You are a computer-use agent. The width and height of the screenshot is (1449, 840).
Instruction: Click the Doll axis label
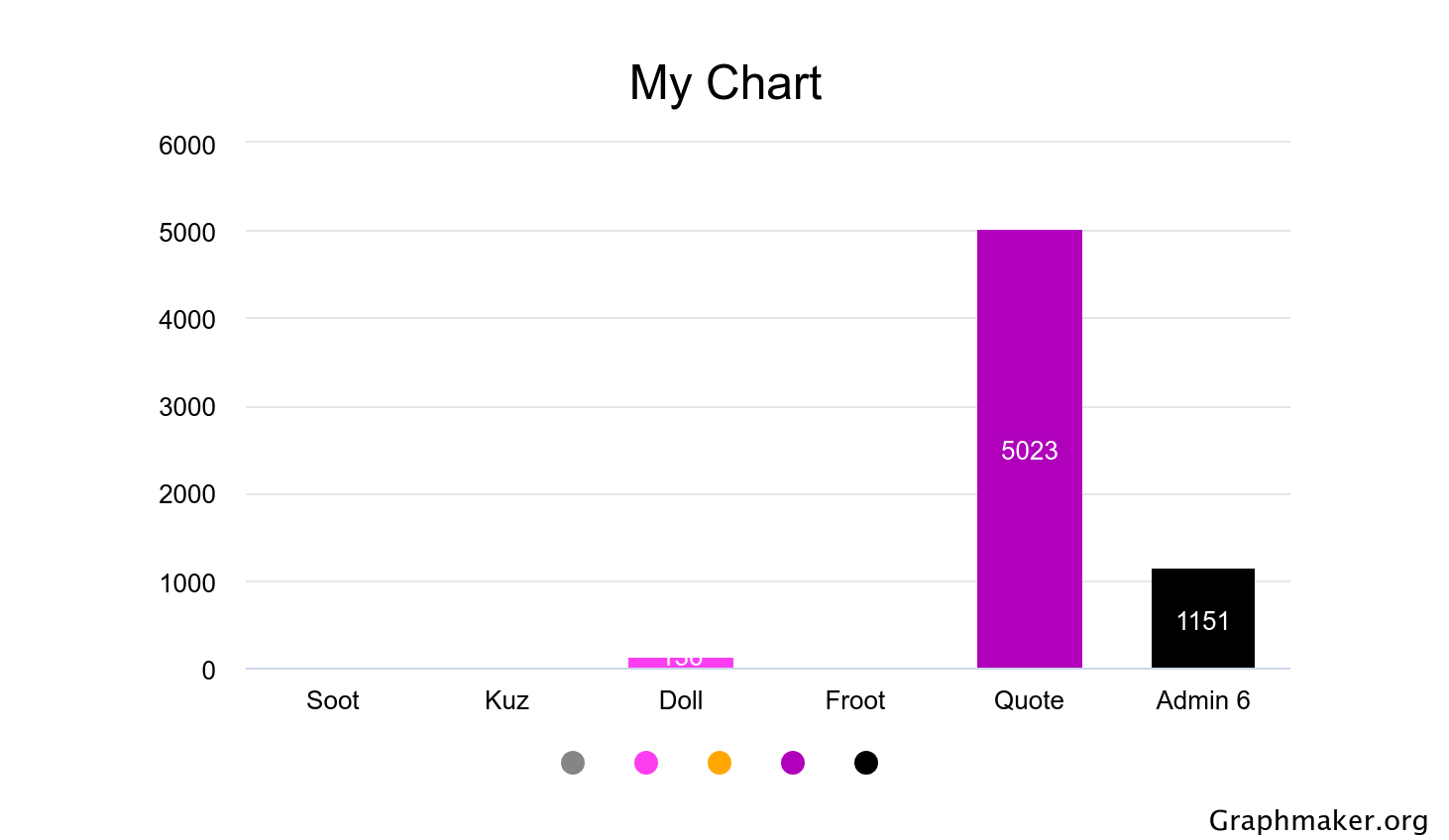click(681, 700)
